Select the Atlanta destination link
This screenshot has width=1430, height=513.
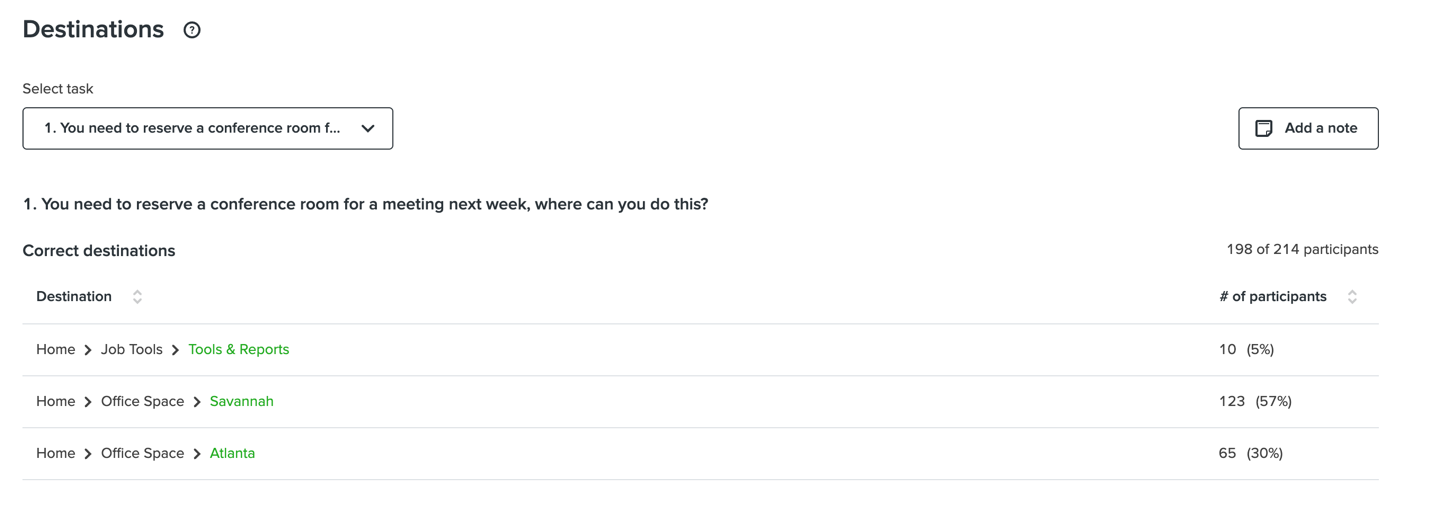pos(232,454)
